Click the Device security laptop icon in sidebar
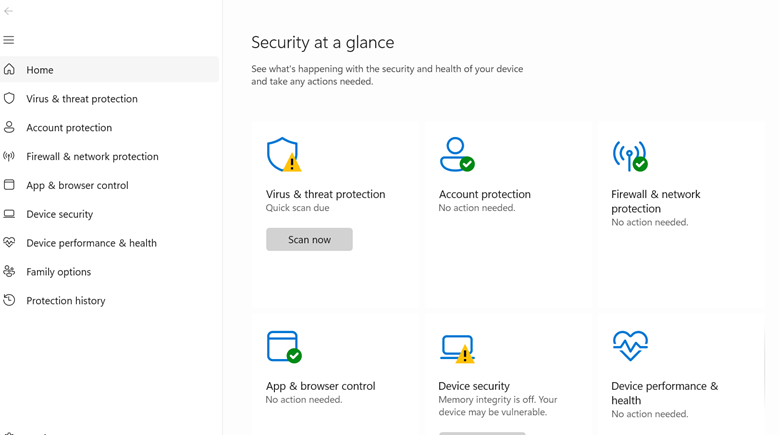The image size is (779, 435). click(9, 214)
